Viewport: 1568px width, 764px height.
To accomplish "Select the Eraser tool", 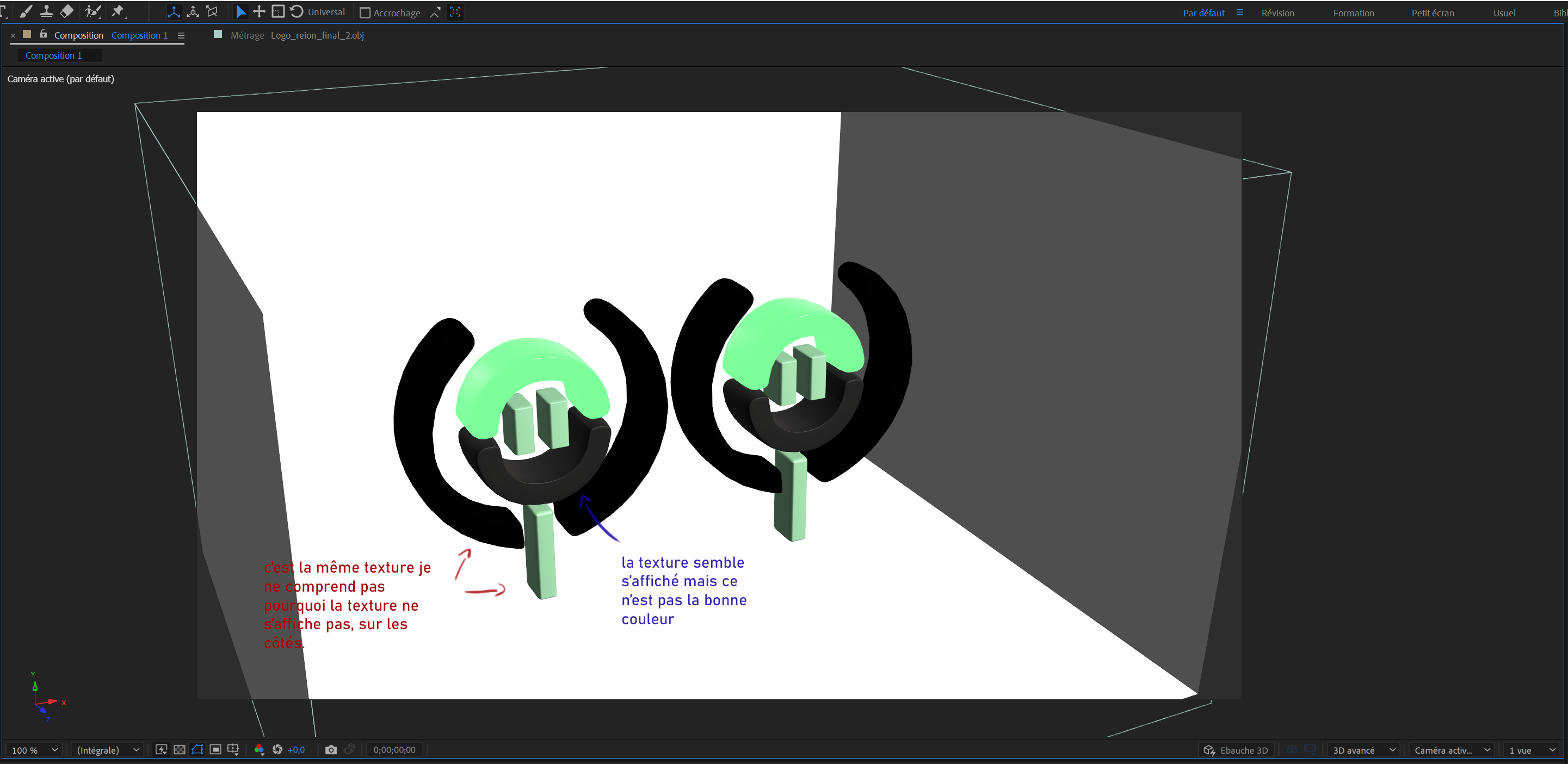I will [66, 11].
